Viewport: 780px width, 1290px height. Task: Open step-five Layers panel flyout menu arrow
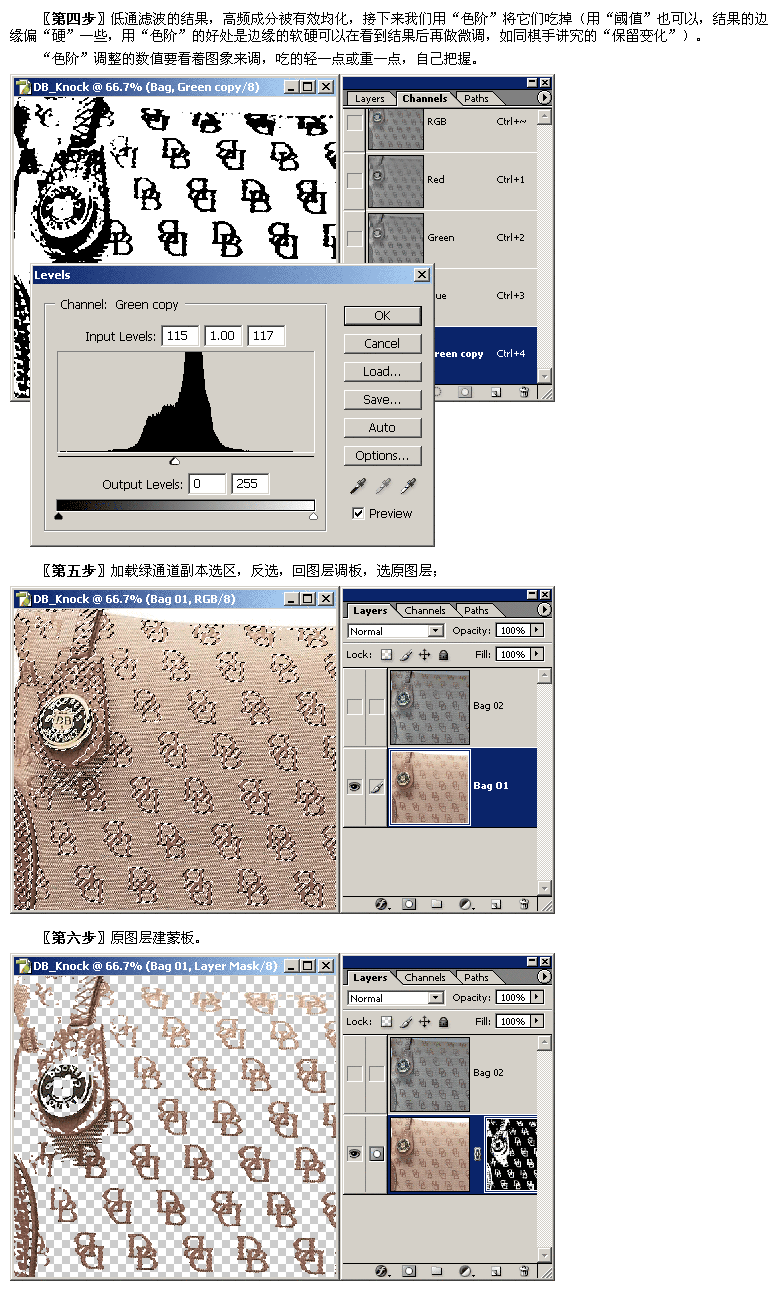(x=544, y=609)
